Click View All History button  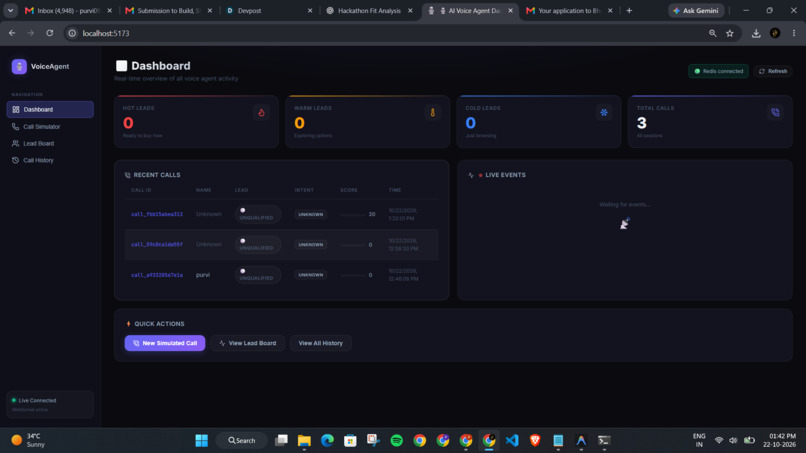(320, 343)
